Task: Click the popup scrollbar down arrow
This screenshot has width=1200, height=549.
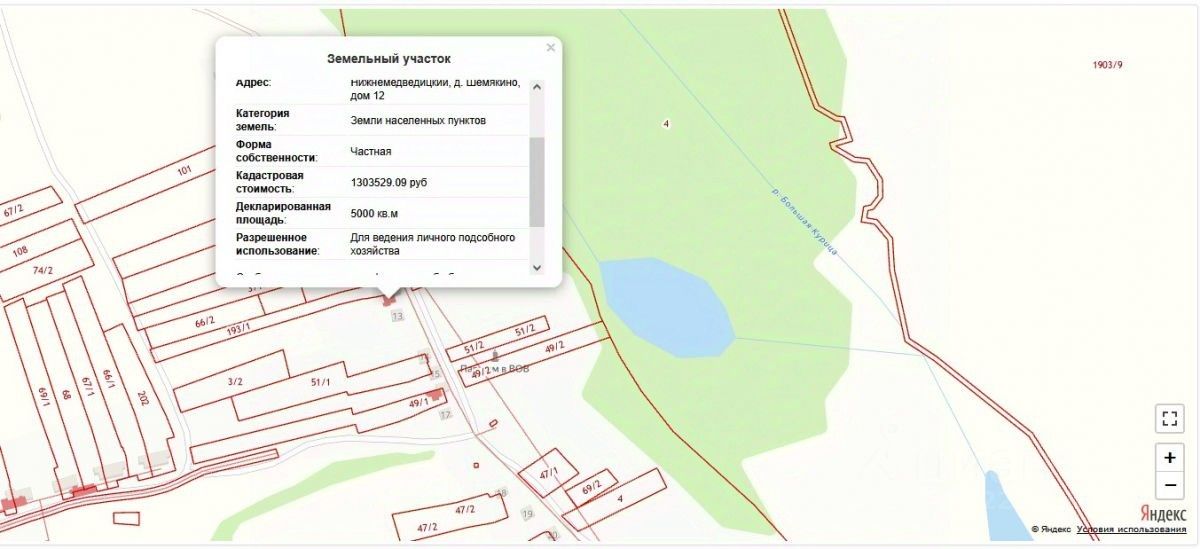Action: coord(537,267)
